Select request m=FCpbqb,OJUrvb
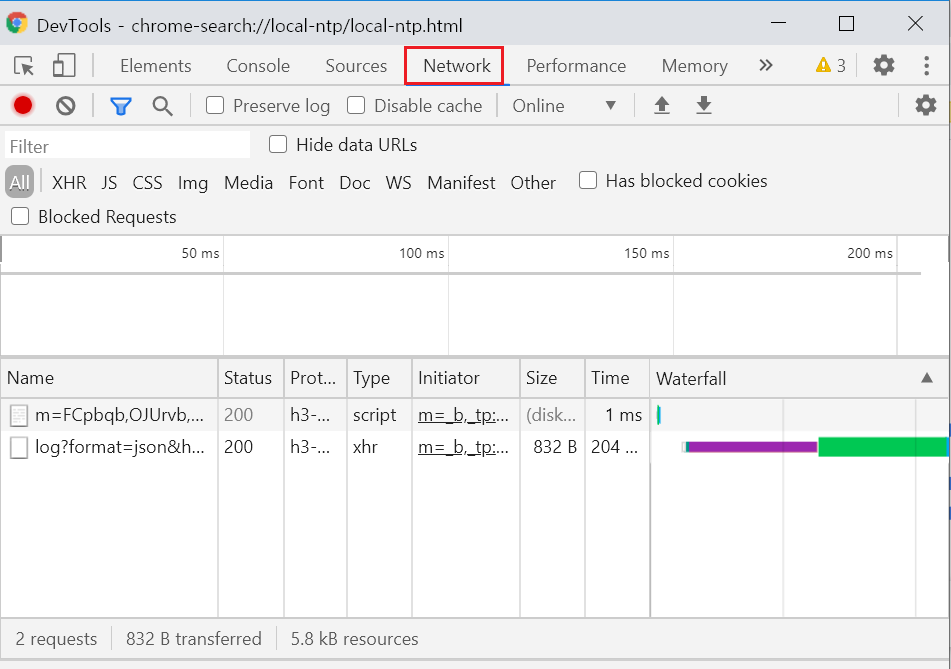Screen dimensions: 951x669 coord(119,415)
